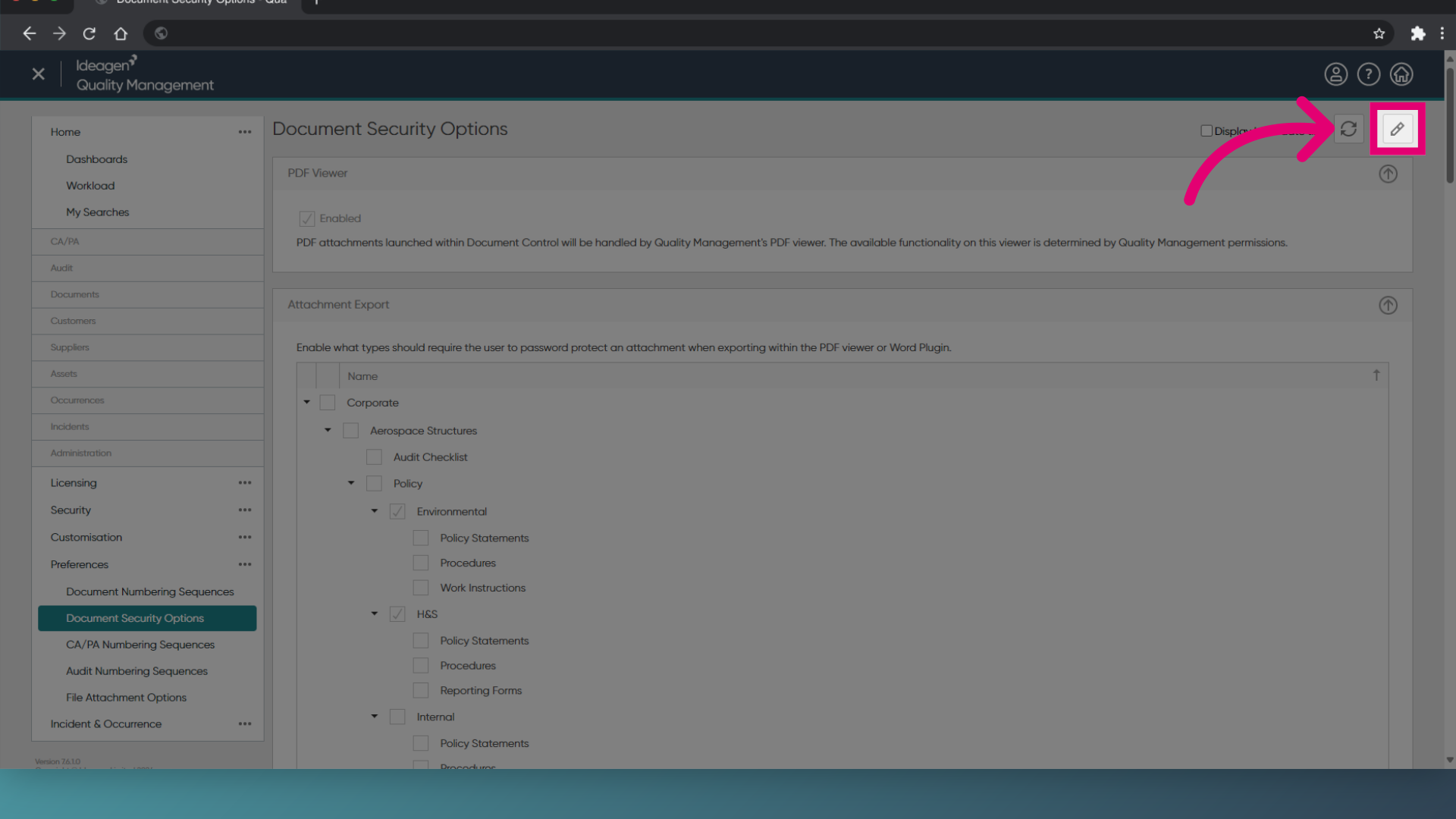
Task: Click the scrollbar down arrow
Action: pyautogui.click(x=1449, y=760)
